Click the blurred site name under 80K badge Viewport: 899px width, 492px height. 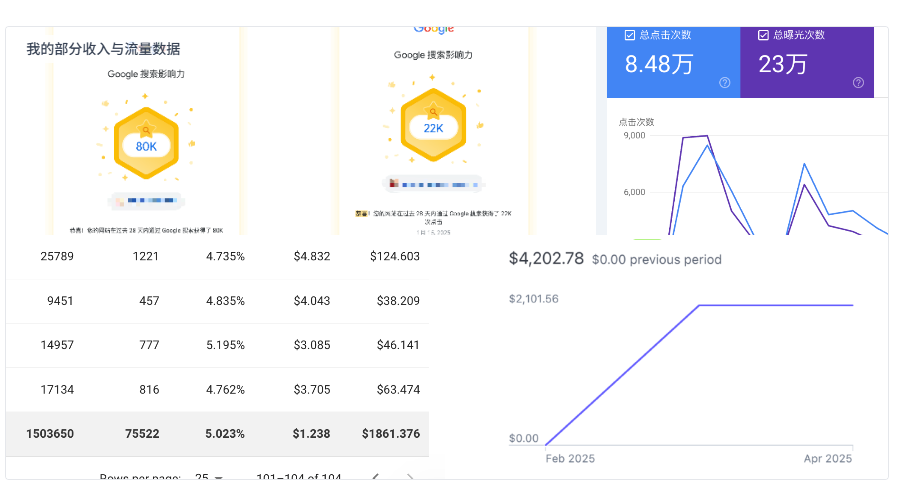click(x=146, y=201)
